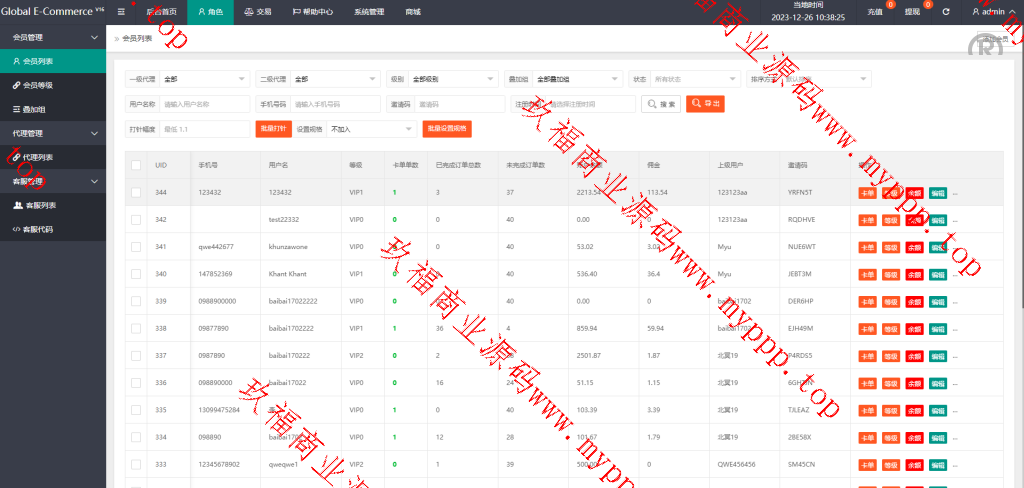
Task: Toggle the sidebar hamburger menu icon
Action: click(x=121, y=12)
